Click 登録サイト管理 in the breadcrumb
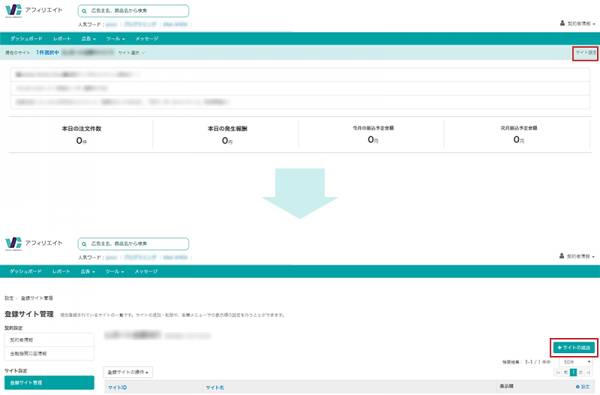The image size is (600, 395). [x=37, y=298]
